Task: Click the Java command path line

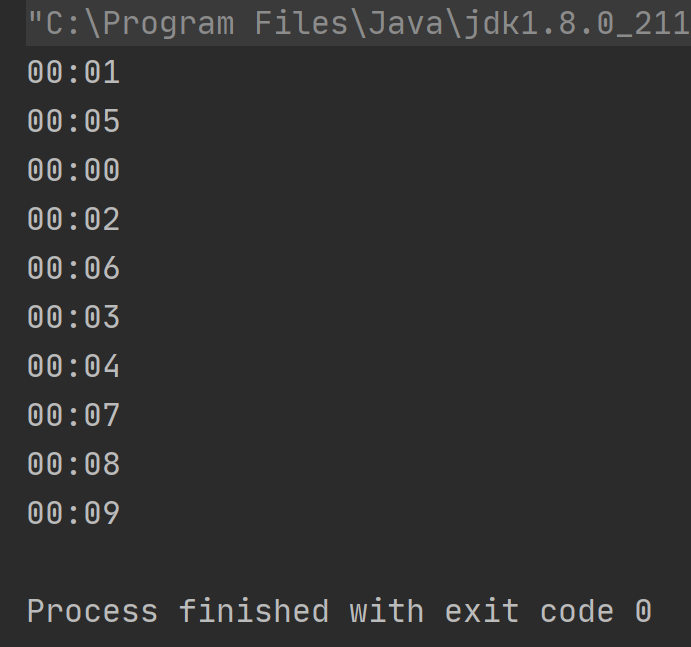Action: click(360, 22)
